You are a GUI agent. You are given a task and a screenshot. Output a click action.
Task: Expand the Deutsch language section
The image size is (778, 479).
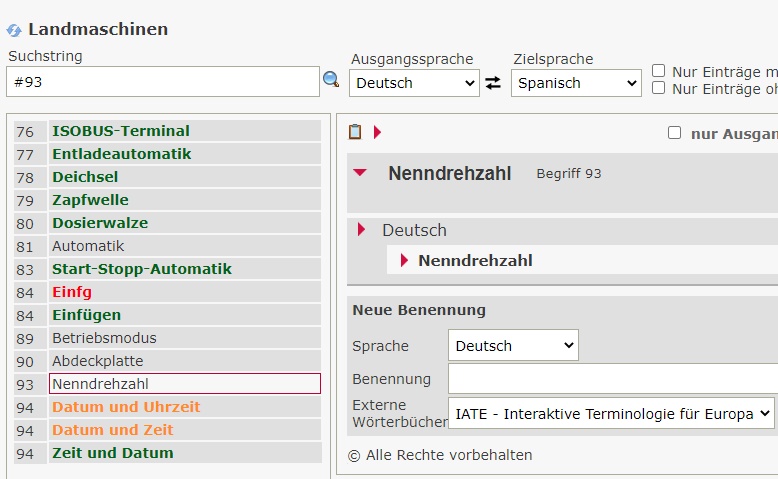pyautogui.click(x=362, y=230)
